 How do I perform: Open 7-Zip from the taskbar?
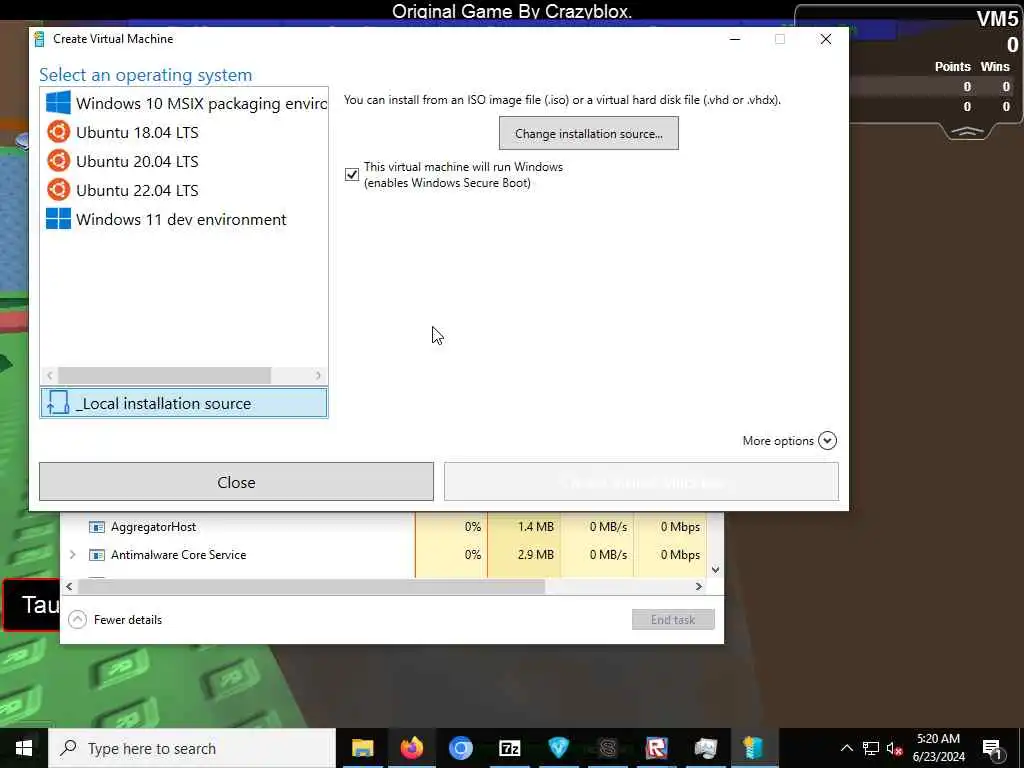tap(509, 748)
